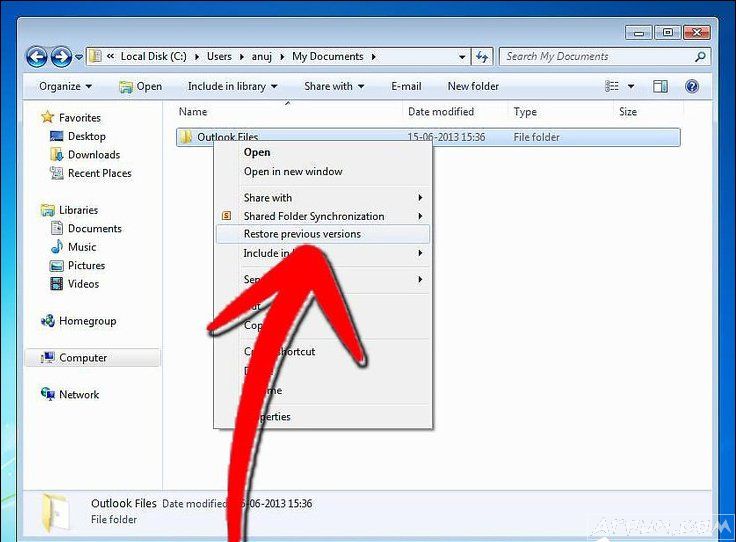The height and width of the screenshot is (542, 736).
Task: Select anuj in the address path
Action: pos(261,57)
